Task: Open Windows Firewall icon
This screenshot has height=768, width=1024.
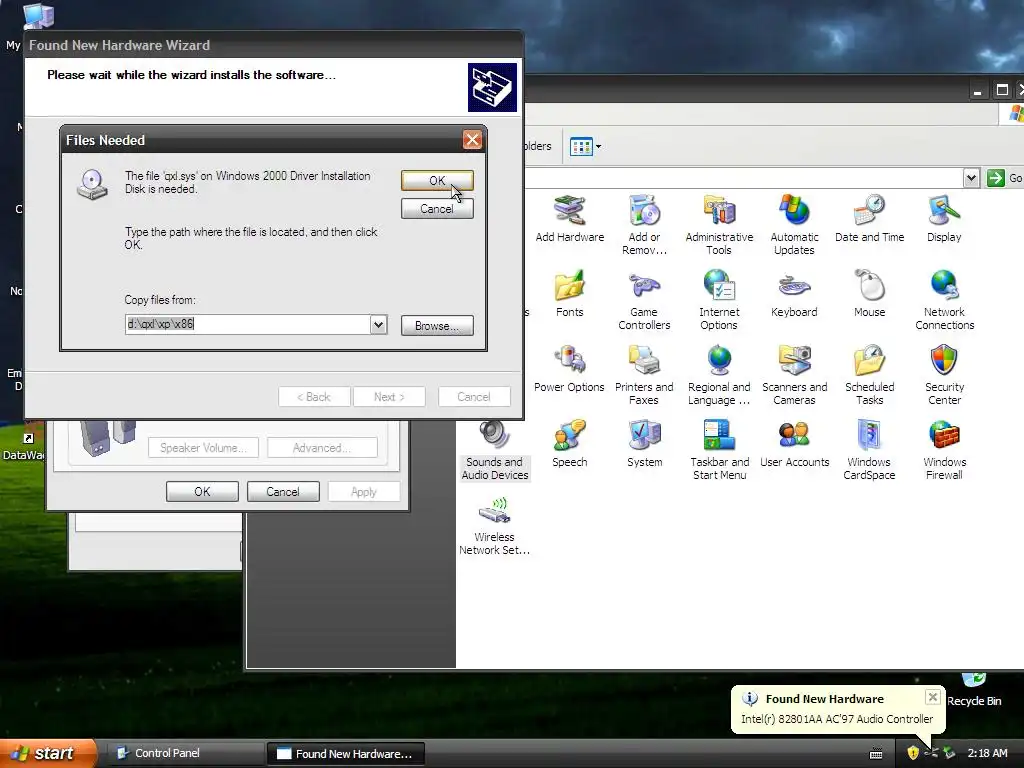Action: click(x=944, y=450)
